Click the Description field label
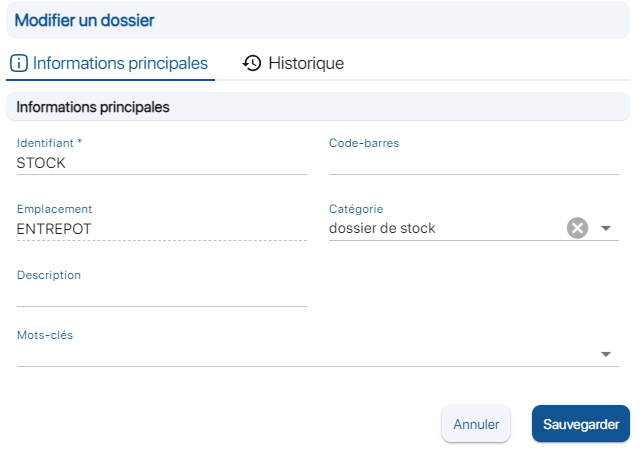Screen dimensions: 641x457 coord(49,275)
